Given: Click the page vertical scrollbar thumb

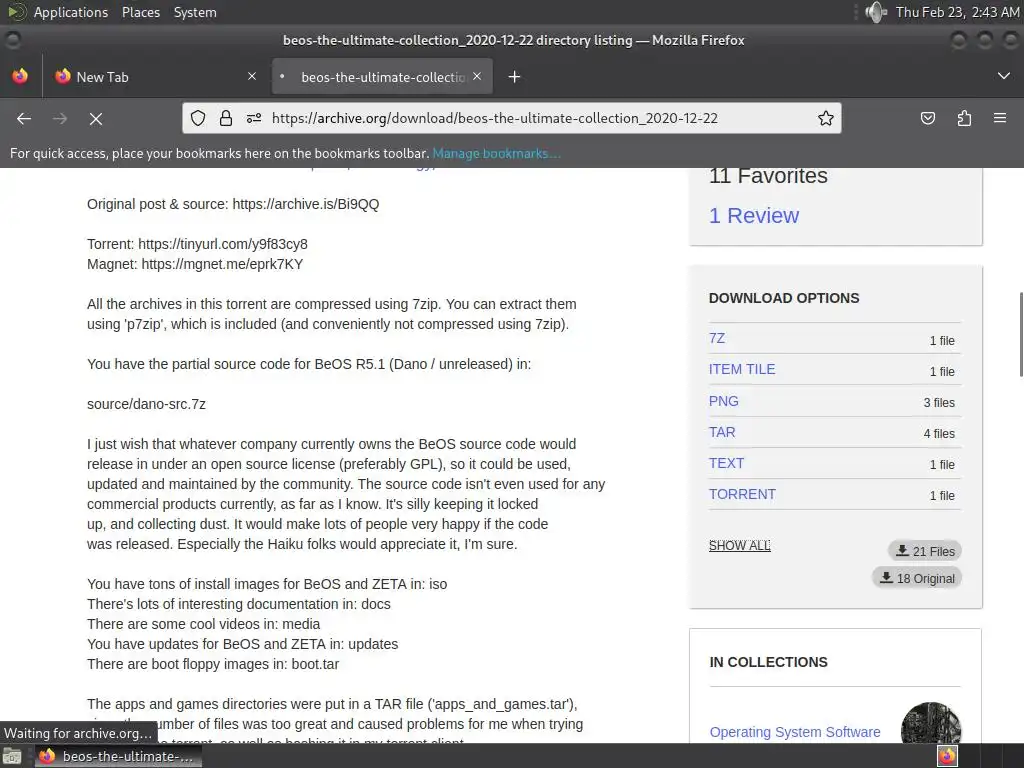Looking at the screenshot, I should [1021, 334].
